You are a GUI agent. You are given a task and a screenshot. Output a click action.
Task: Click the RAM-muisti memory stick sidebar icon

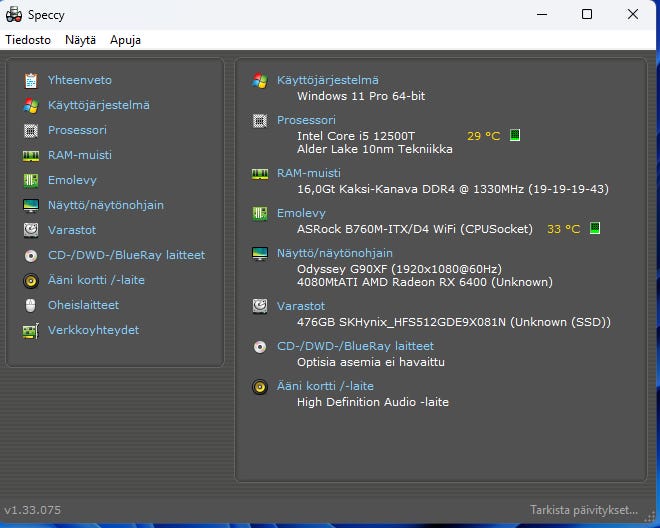tap(31, 155)
